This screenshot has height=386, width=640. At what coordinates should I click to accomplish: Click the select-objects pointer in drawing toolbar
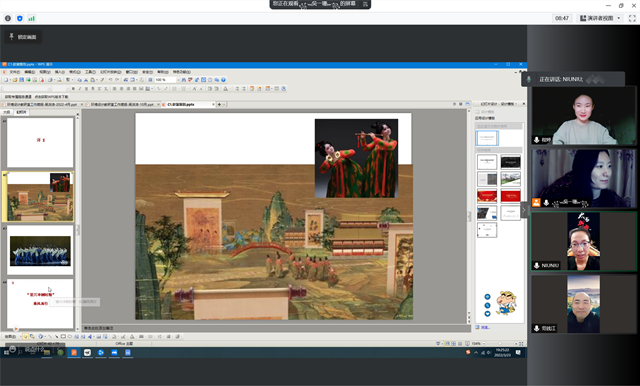click(x=25, y=337)
